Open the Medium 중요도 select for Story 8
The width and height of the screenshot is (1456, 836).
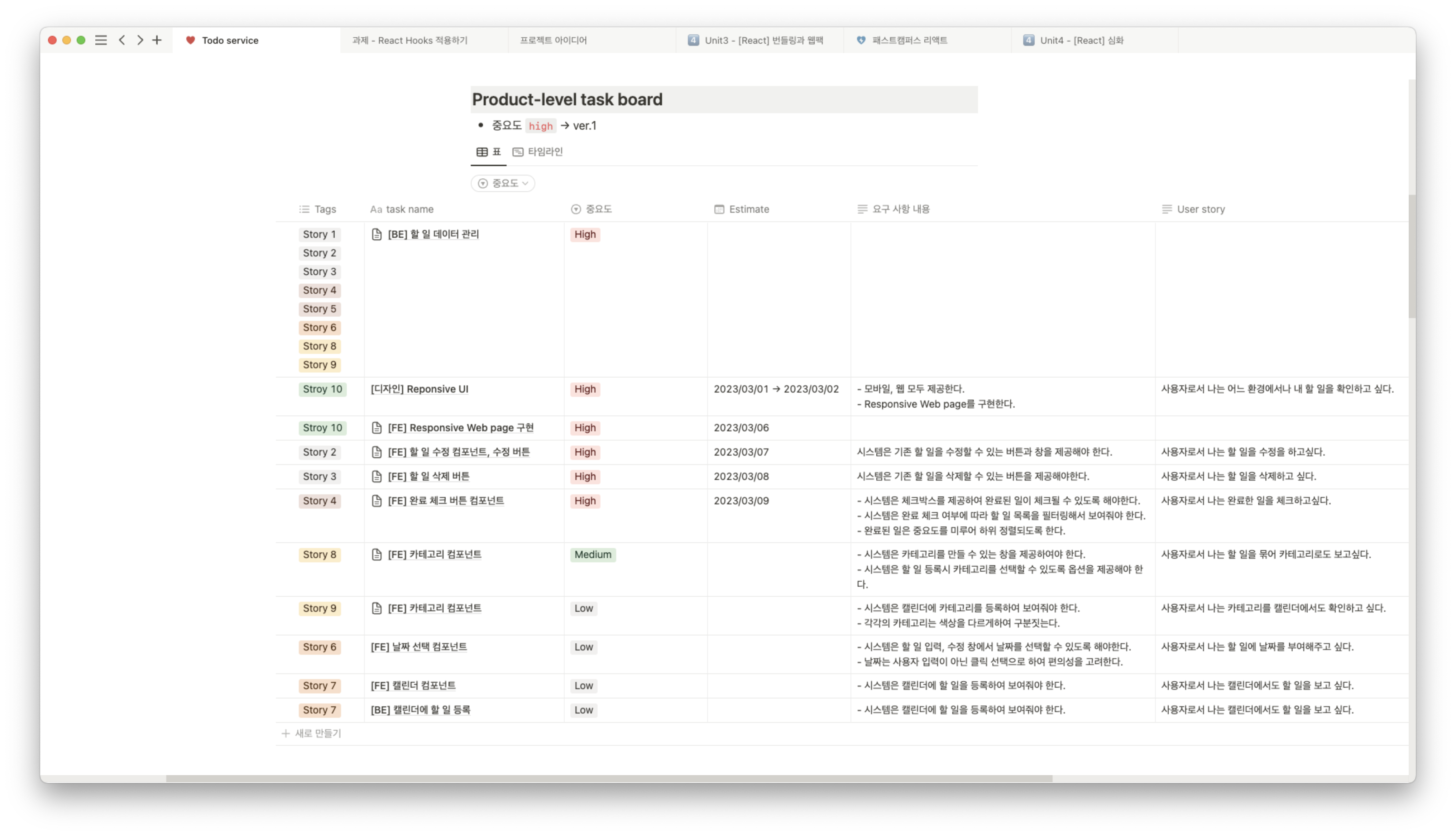tap(593, 555)
